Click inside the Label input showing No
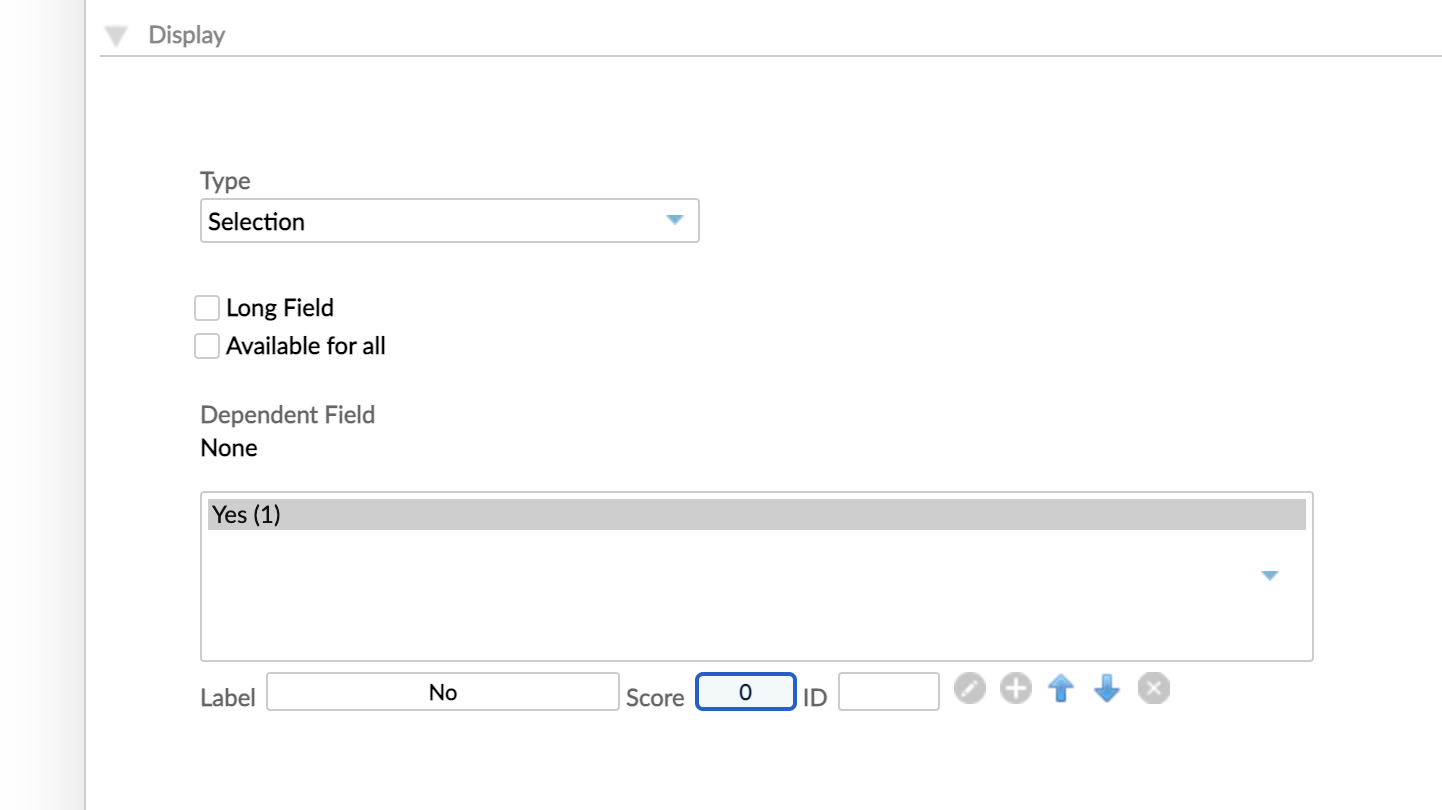 click(x=443, y=691)
